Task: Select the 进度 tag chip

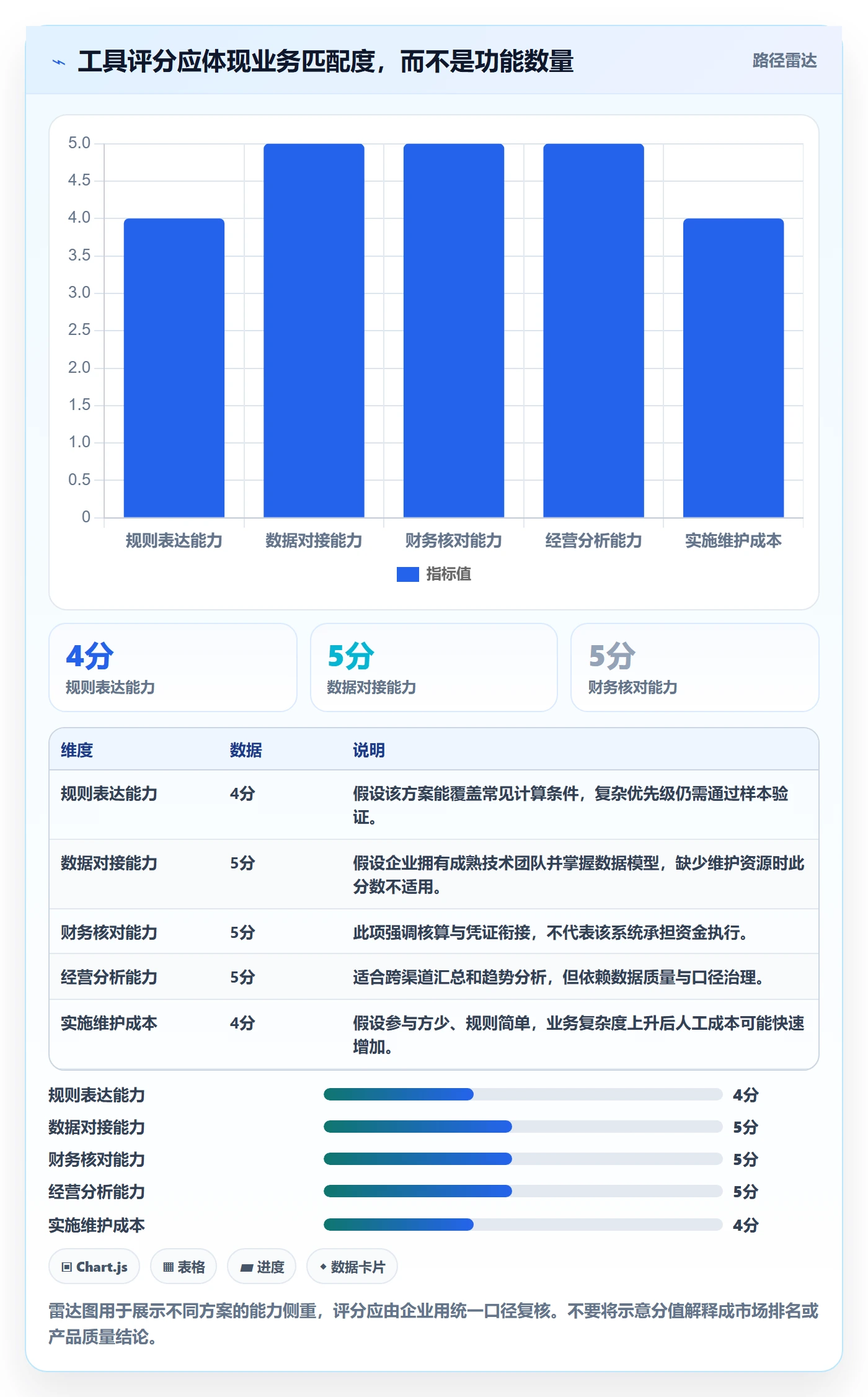Action: (x=262, y=1267)
